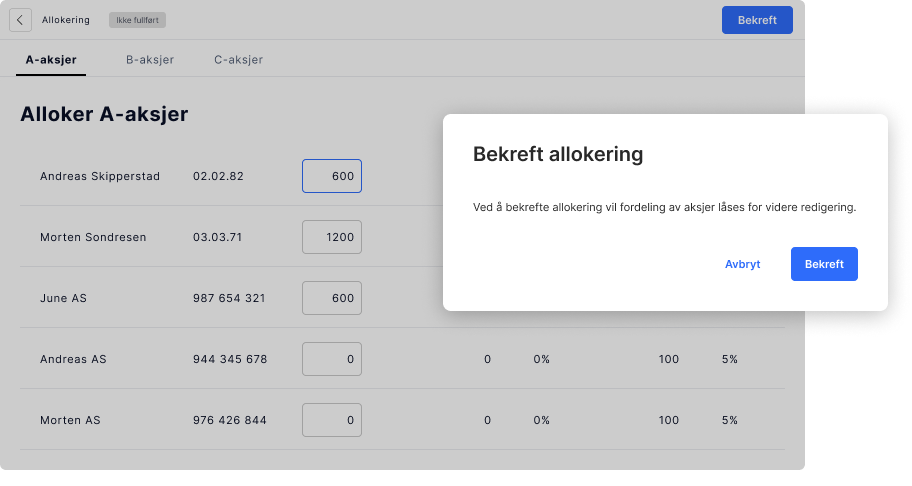
Task: Click the Allokering page title
Action: [66, 20]
